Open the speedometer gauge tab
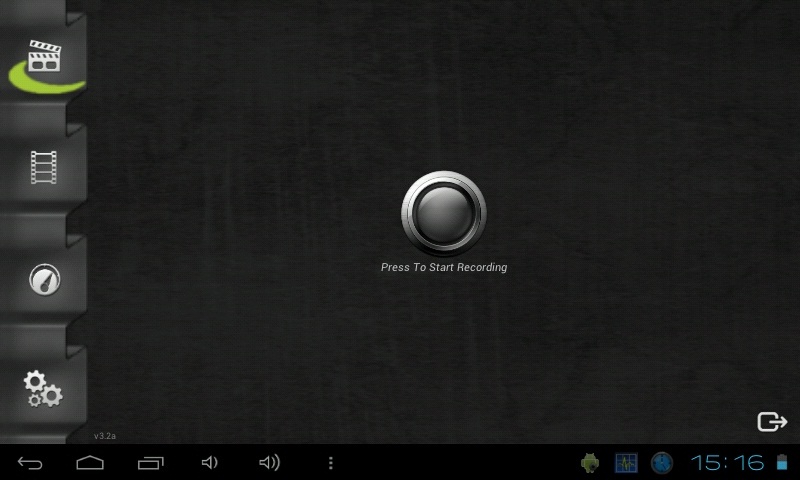 coord(44,279)
